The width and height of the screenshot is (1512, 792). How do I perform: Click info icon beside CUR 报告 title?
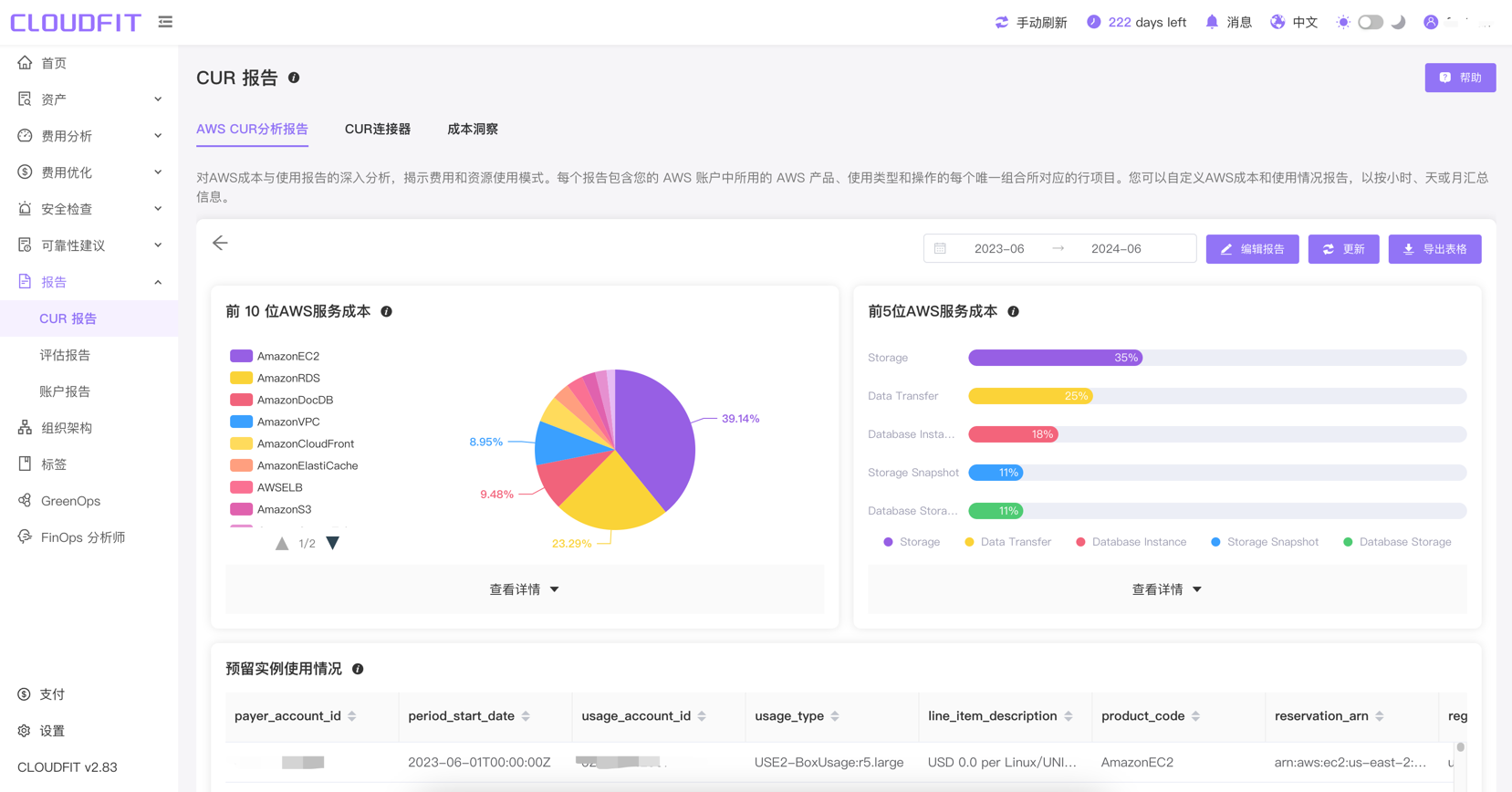(x=294, y=78)
